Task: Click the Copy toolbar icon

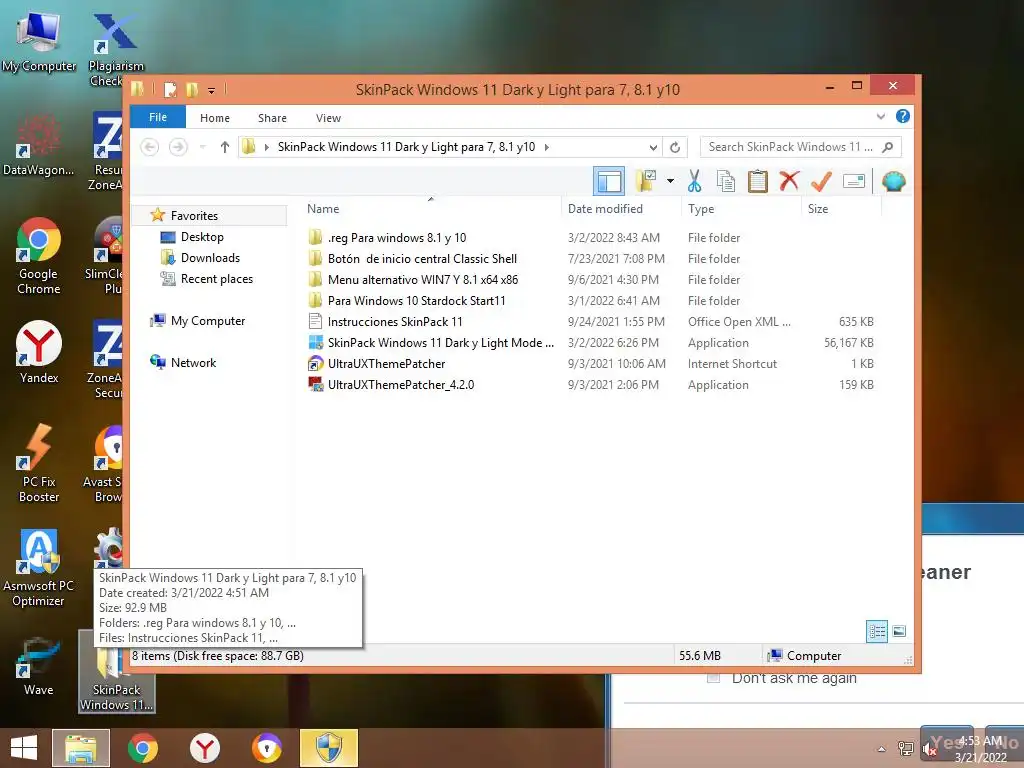Action: click(x=726, y=181)
